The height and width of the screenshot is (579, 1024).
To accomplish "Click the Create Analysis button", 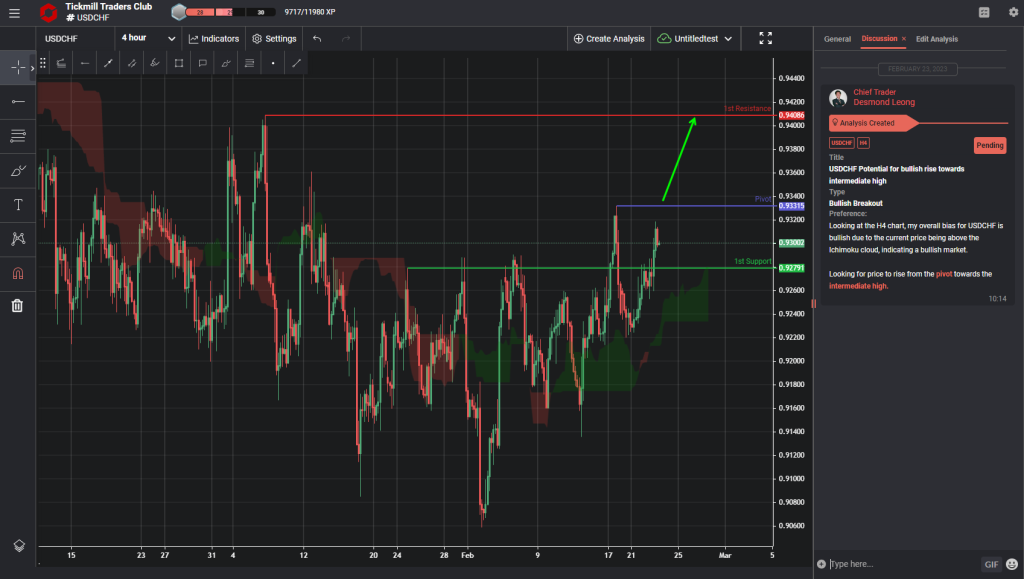I will pyautogui.click(x=609, y=38).
